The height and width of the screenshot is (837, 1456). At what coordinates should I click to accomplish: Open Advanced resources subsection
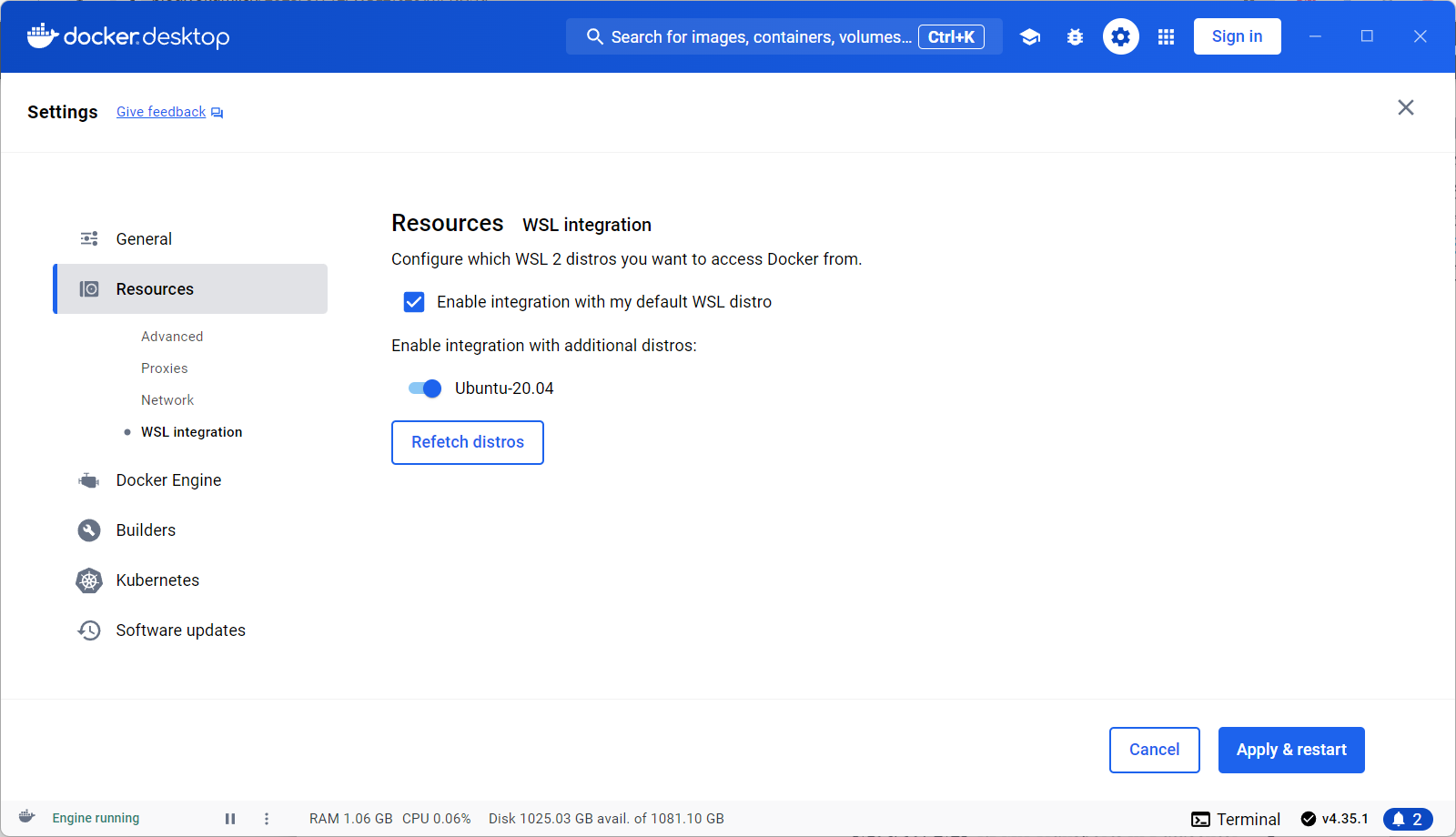172,337
